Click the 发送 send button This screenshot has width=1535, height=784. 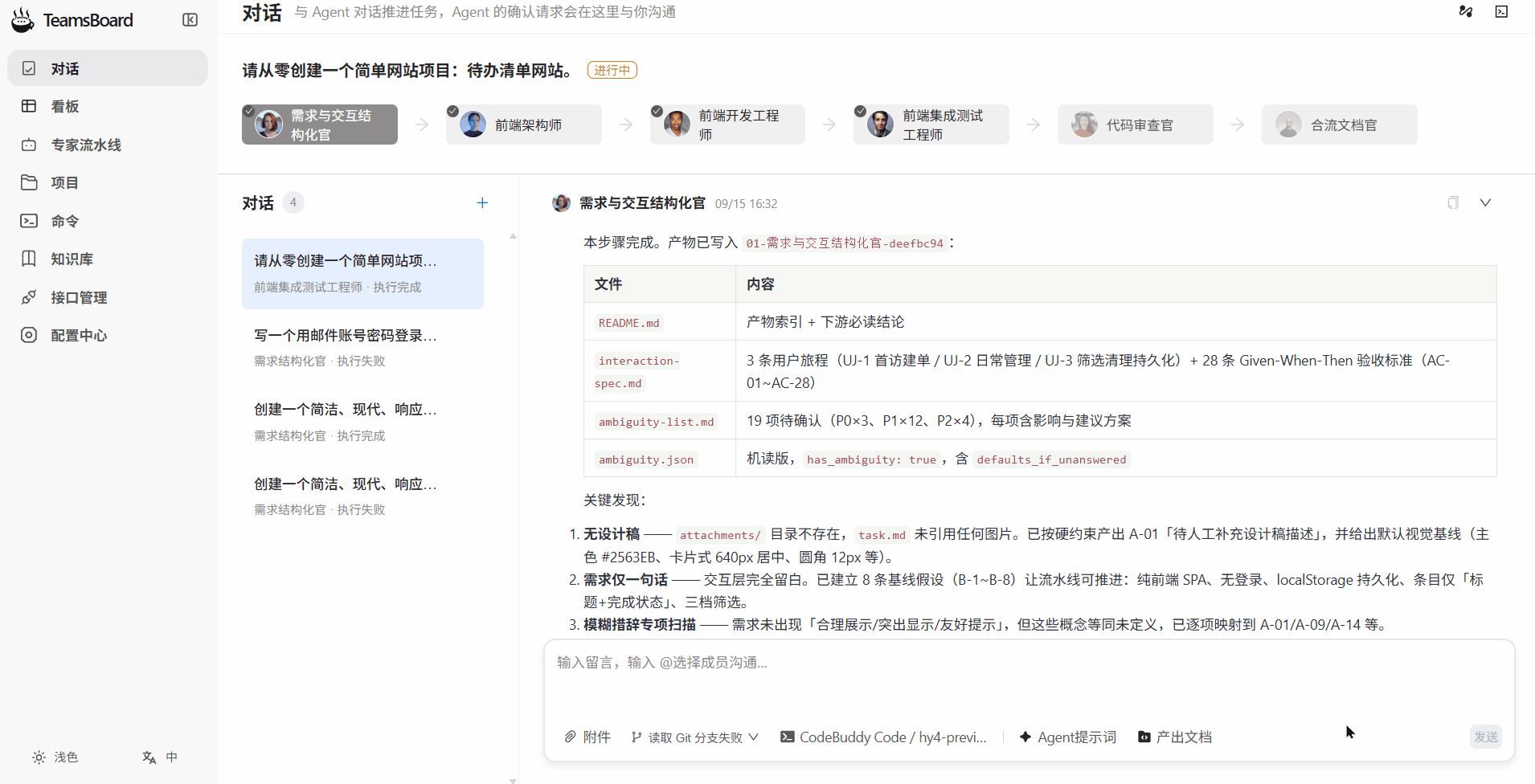[1486, 737]
